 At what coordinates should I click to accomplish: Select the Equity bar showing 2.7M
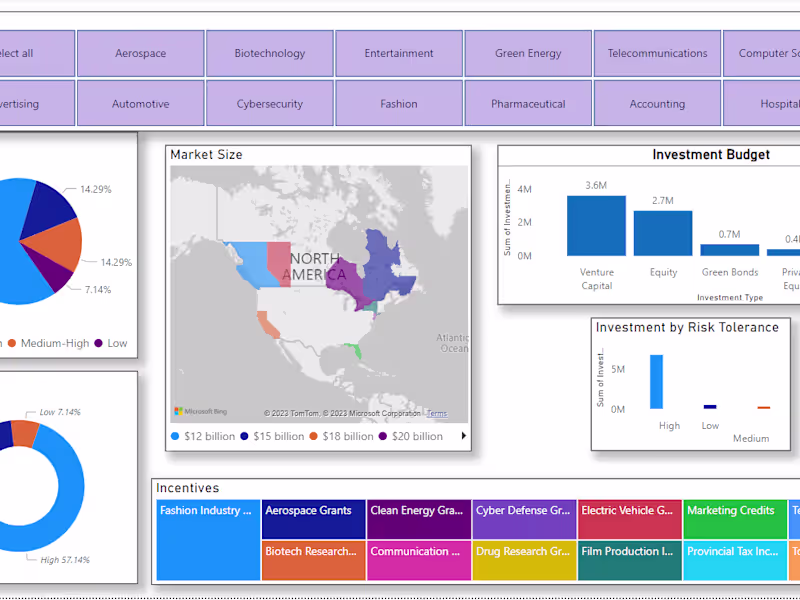coord(663,233)
